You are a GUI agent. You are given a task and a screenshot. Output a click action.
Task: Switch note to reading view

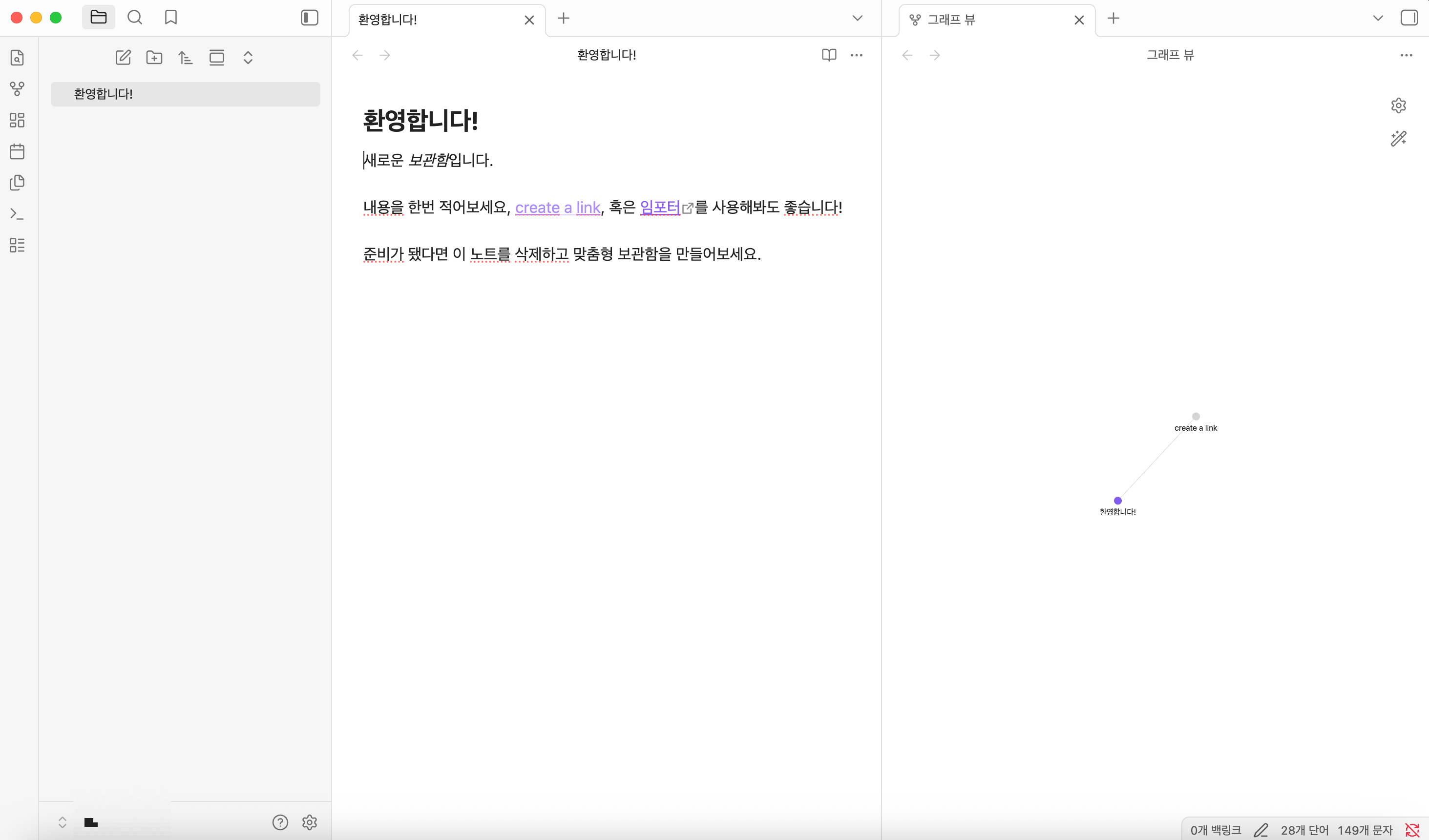(829, 55)
